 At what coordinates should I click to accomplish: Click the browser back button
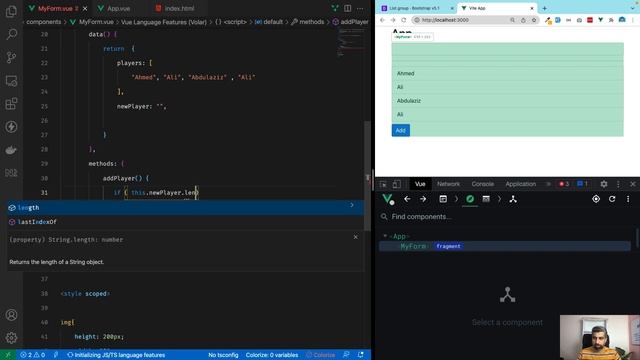tap(382, 20)
